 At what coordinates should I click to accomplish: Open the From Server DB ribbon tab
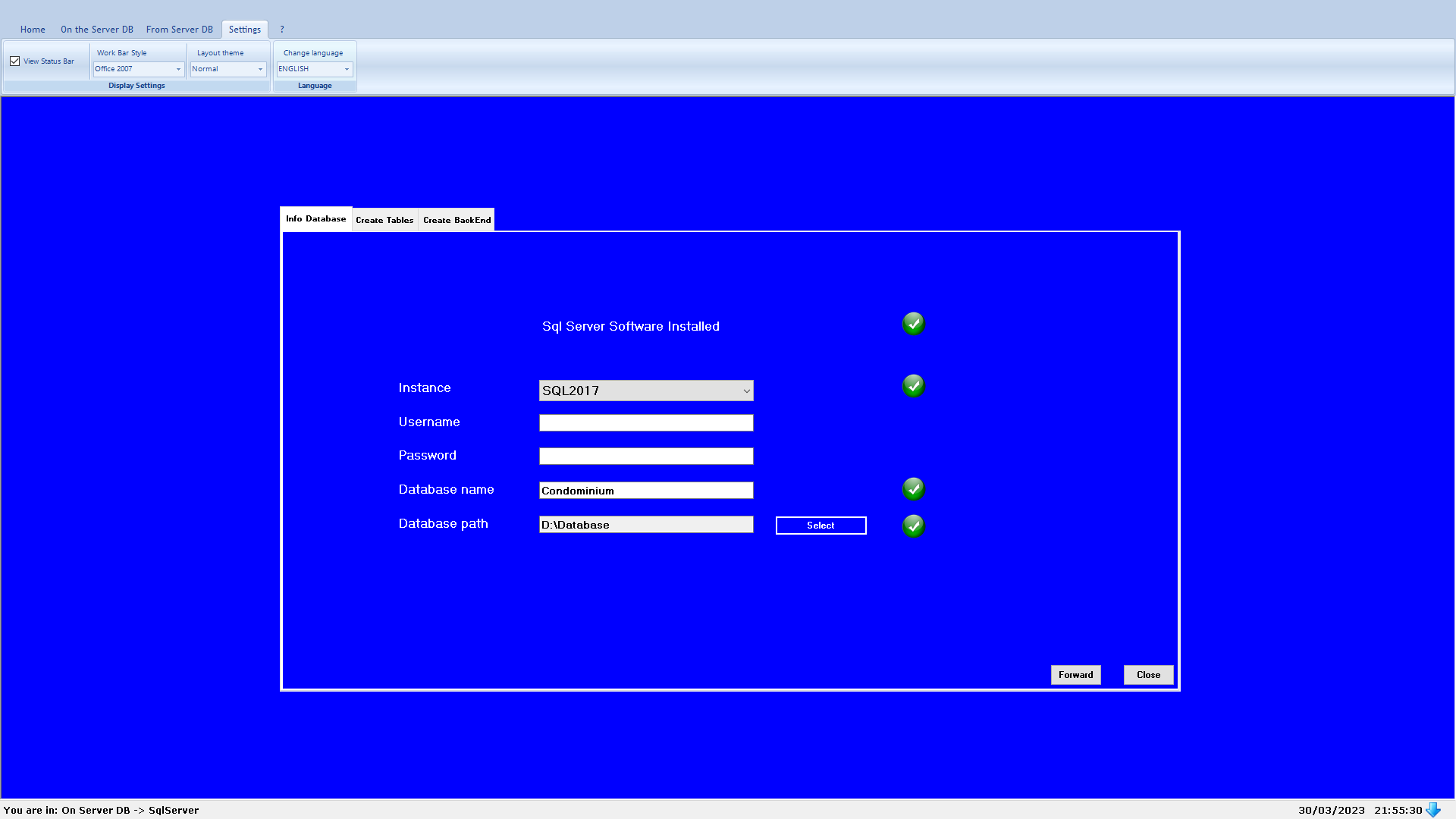coord(179,30)
